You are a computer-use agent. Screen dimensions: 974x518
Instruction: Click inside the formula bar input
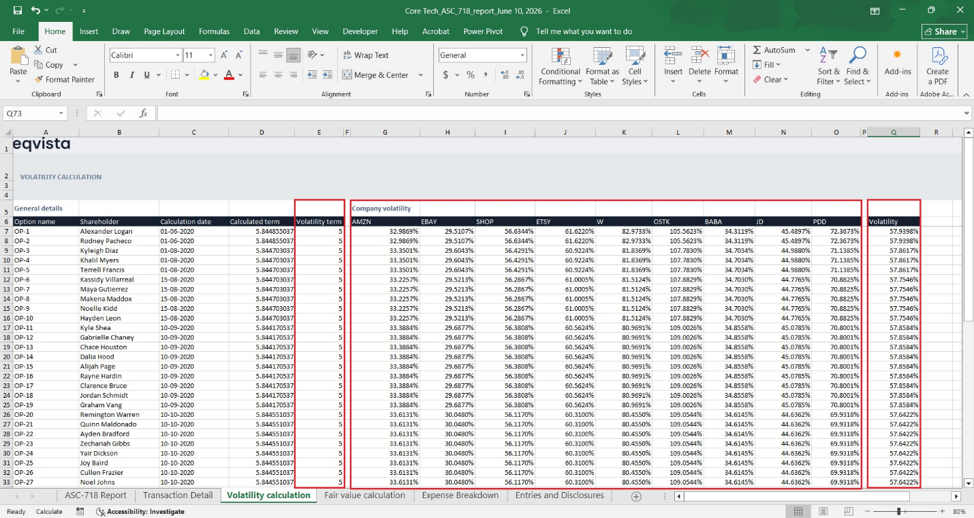[x=559, y=113]
